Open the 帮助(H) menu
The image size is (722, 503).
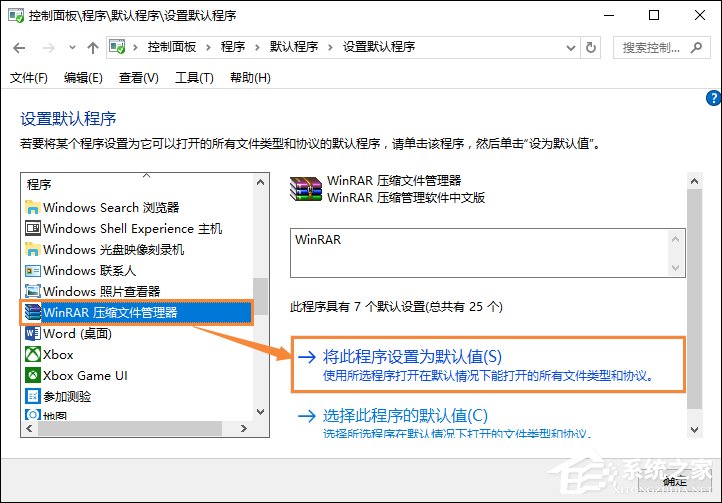[x=250, y=77]
